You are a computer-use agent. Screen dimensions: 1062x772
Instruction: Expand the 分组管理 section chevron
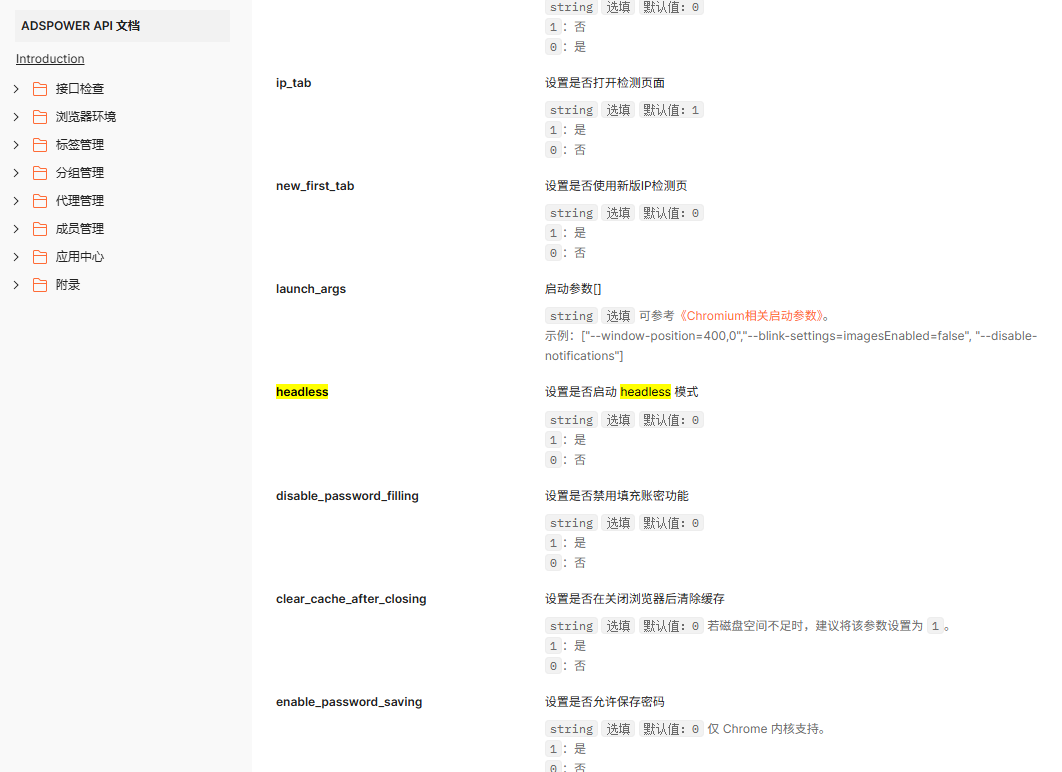point(16,173)
